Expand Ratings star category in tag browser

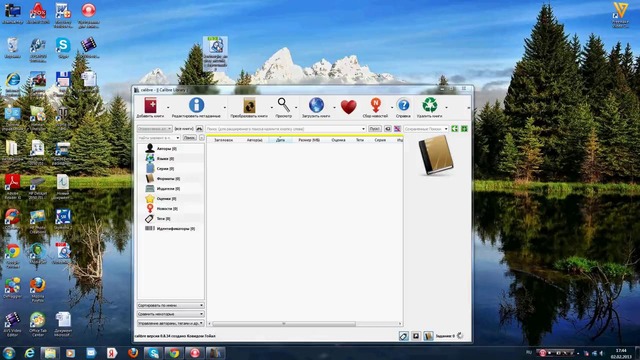pos(166,198)
